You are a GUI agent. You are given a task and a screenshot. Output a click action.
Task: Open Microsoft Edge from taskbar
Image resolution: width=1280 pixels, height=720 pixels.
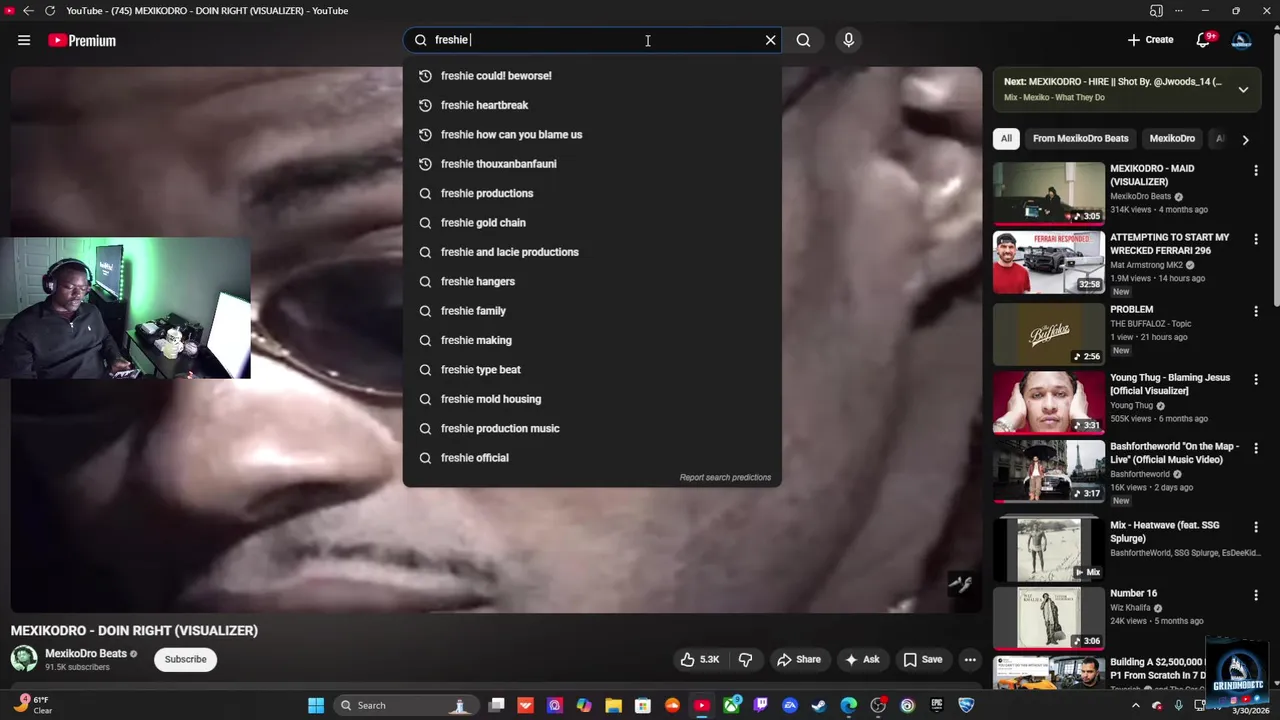848,705
